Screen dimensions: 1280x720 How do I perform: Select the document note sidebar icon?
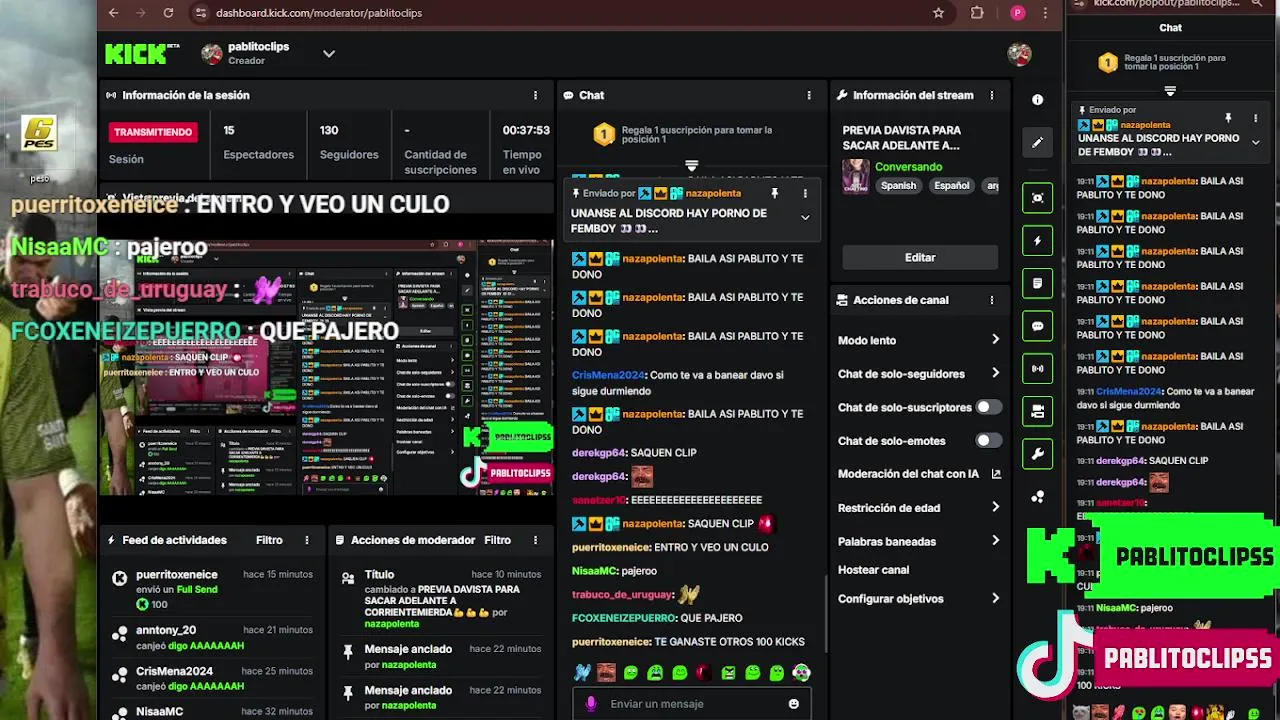pos(1038,284)
